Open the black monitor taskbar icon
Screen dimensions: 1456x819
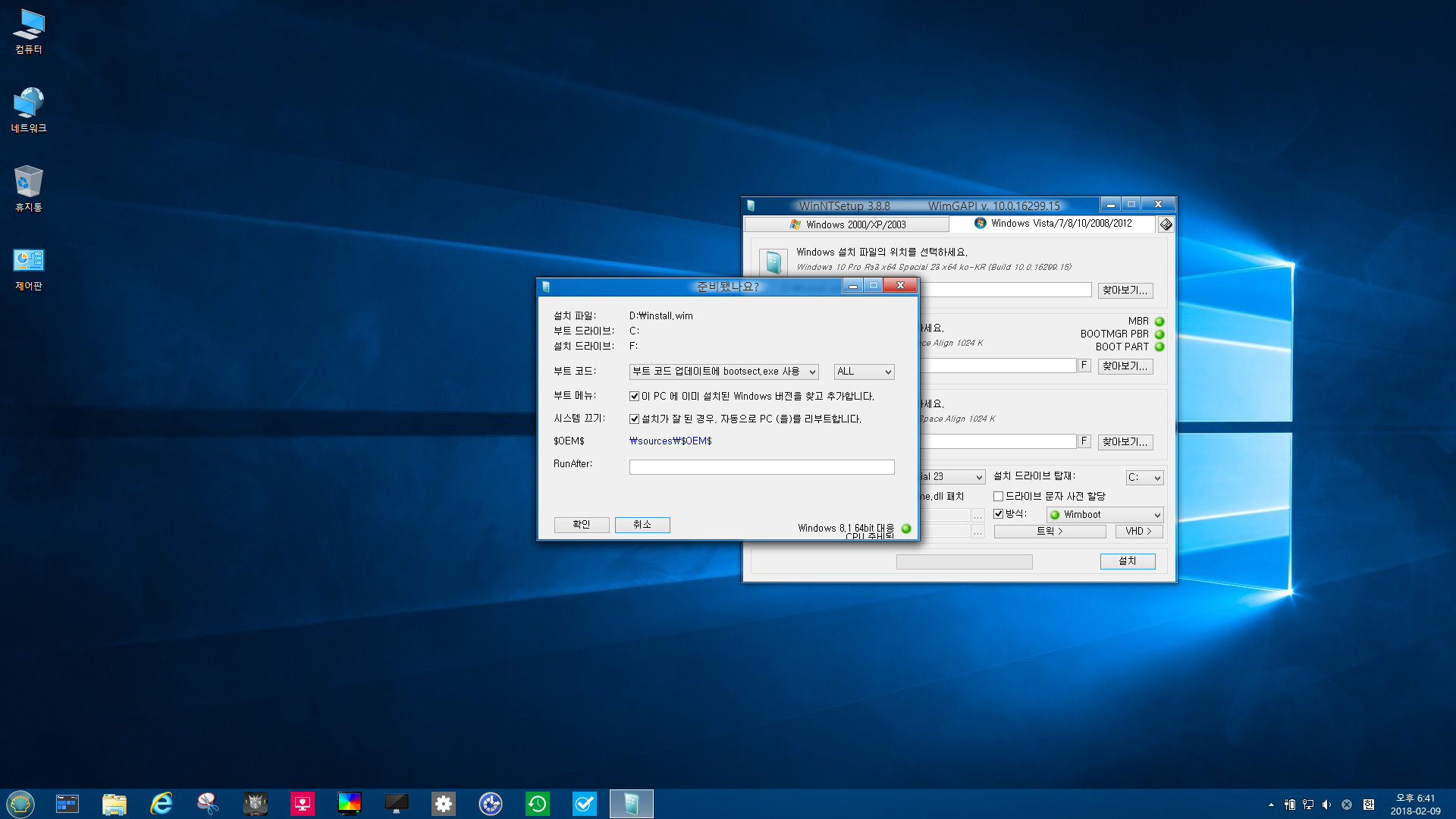(x=397, y=804)
